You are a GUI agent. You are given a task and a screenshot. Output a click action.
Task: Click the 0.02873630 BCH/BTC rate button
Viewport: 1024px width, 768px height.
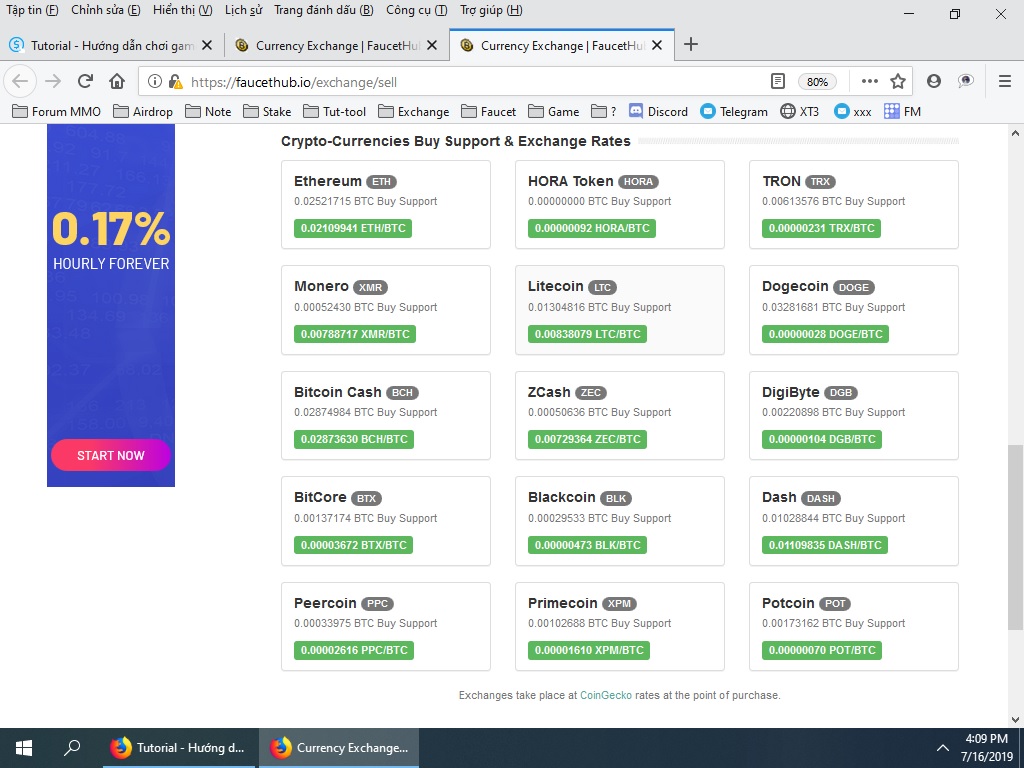354,439
